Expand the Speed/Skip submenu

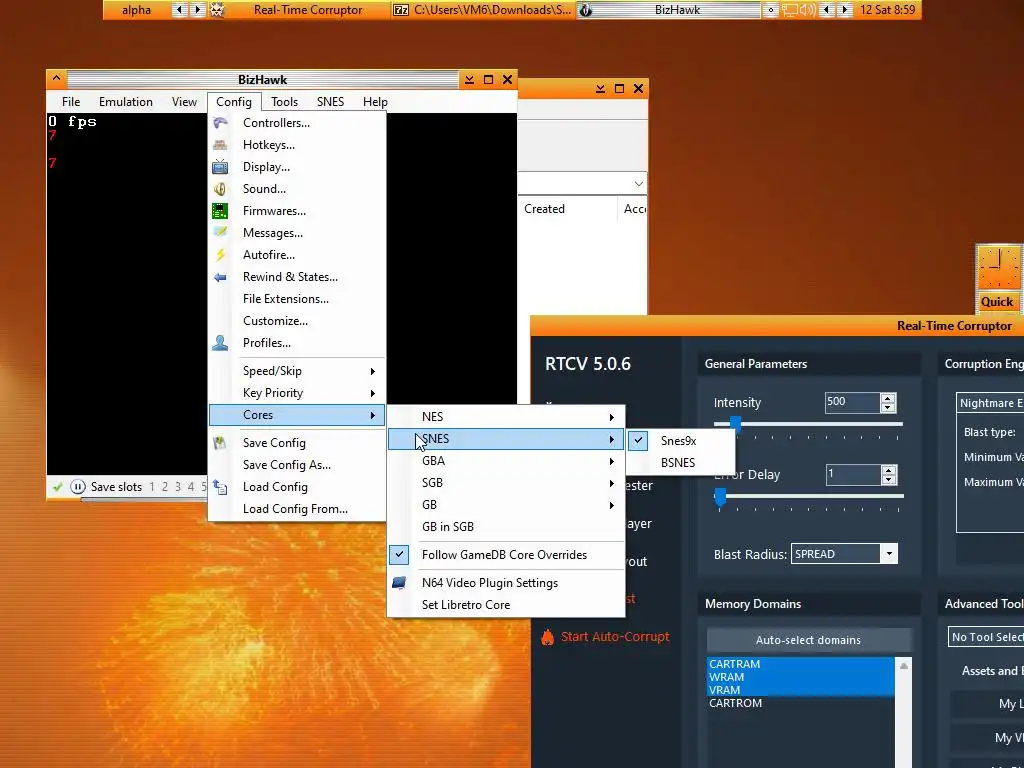click(x=297, y=371)
